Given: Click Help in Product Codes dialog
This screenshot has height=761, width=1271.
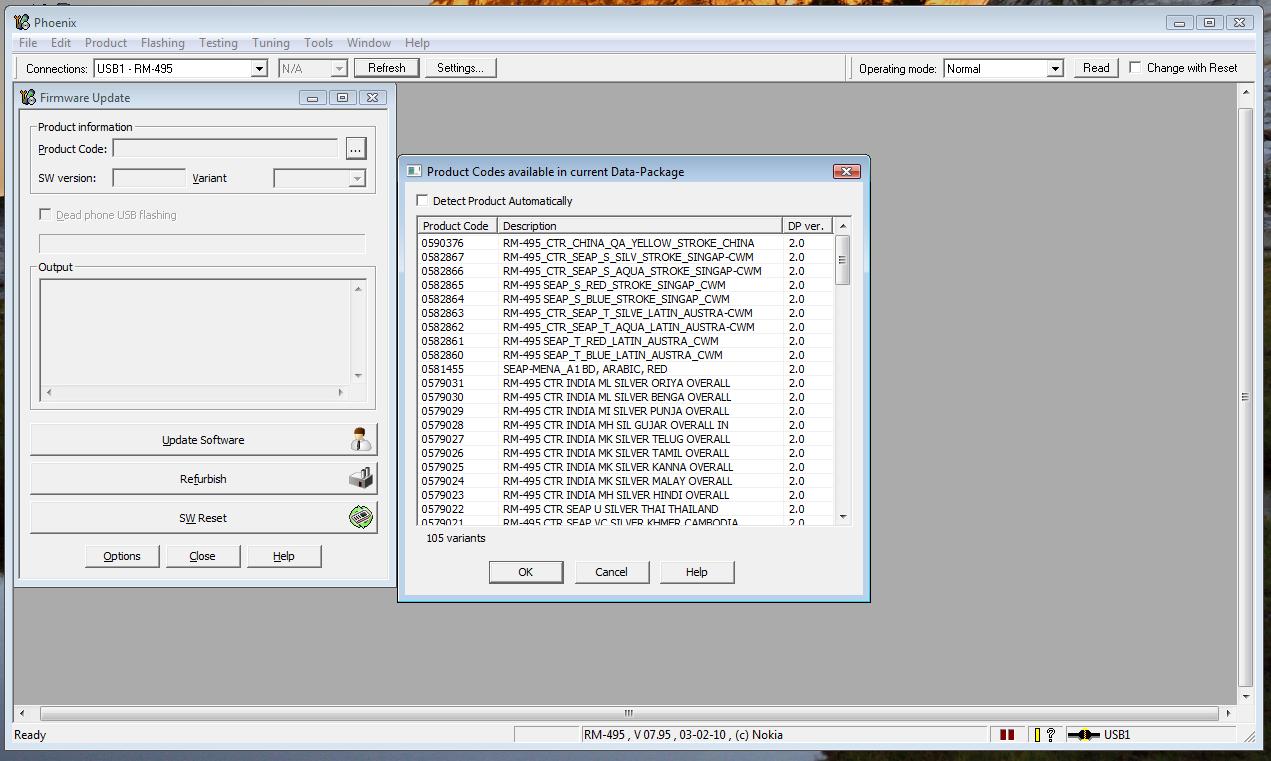Looking at the screenshot, I should tap(697, 572).
